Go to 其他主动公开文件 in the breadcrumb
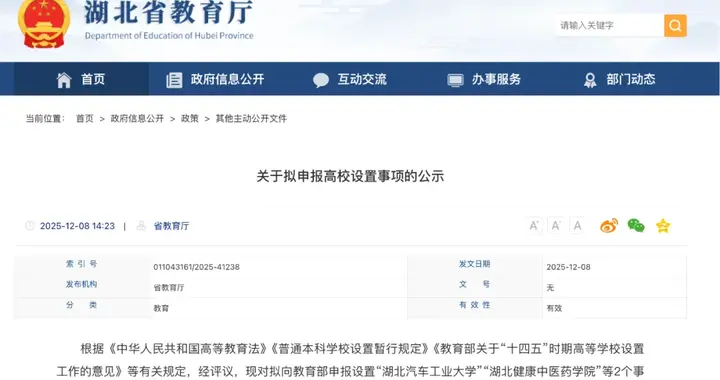Image resolution: width=720 pixels, height=380 pixels. (251, 119)
